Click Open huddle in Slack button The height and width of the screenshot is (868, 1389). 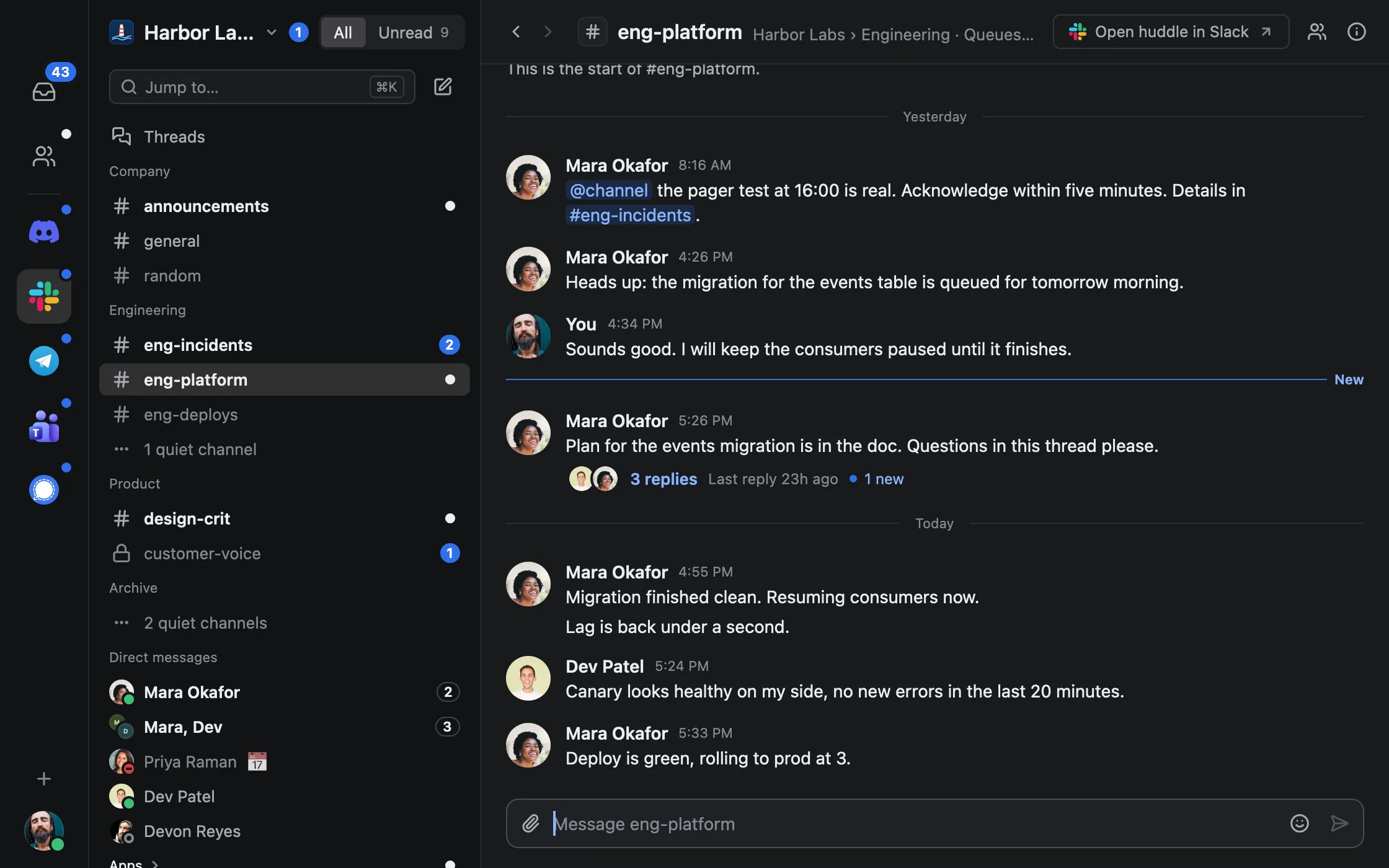pyautogui.click(x=1171, y=32)
